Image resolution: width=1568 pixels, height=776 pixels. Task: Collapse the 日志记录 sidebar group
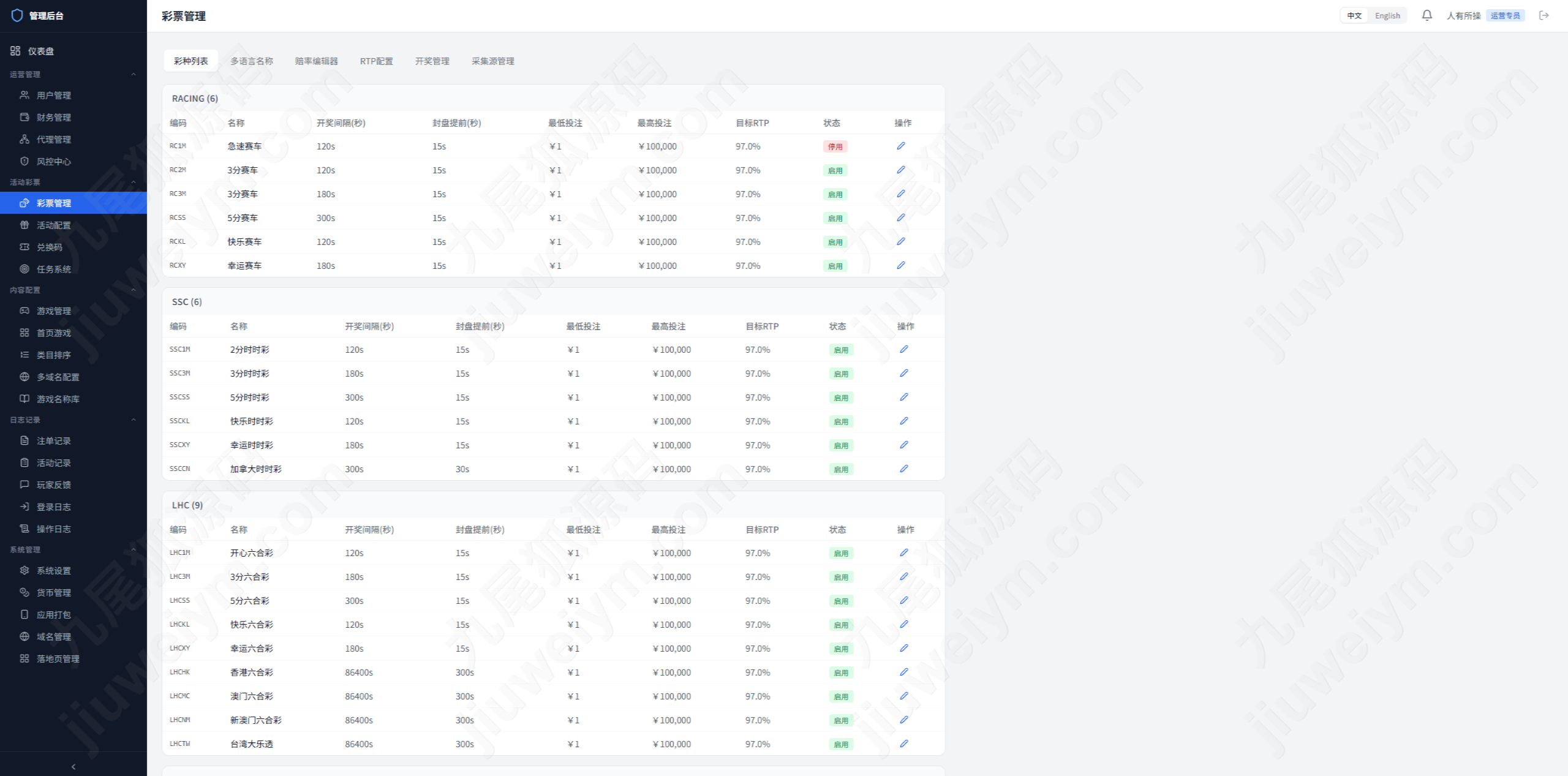point(134,420)
